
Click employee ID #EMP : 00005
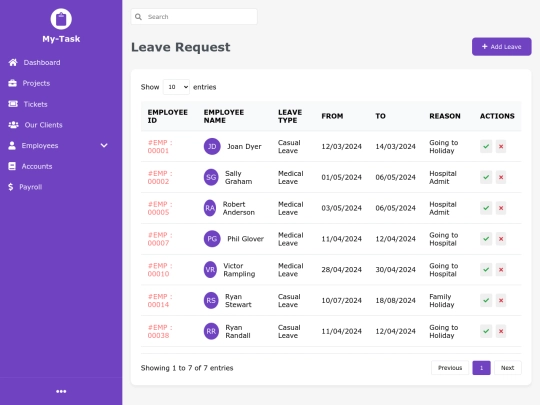coord(160,208)
